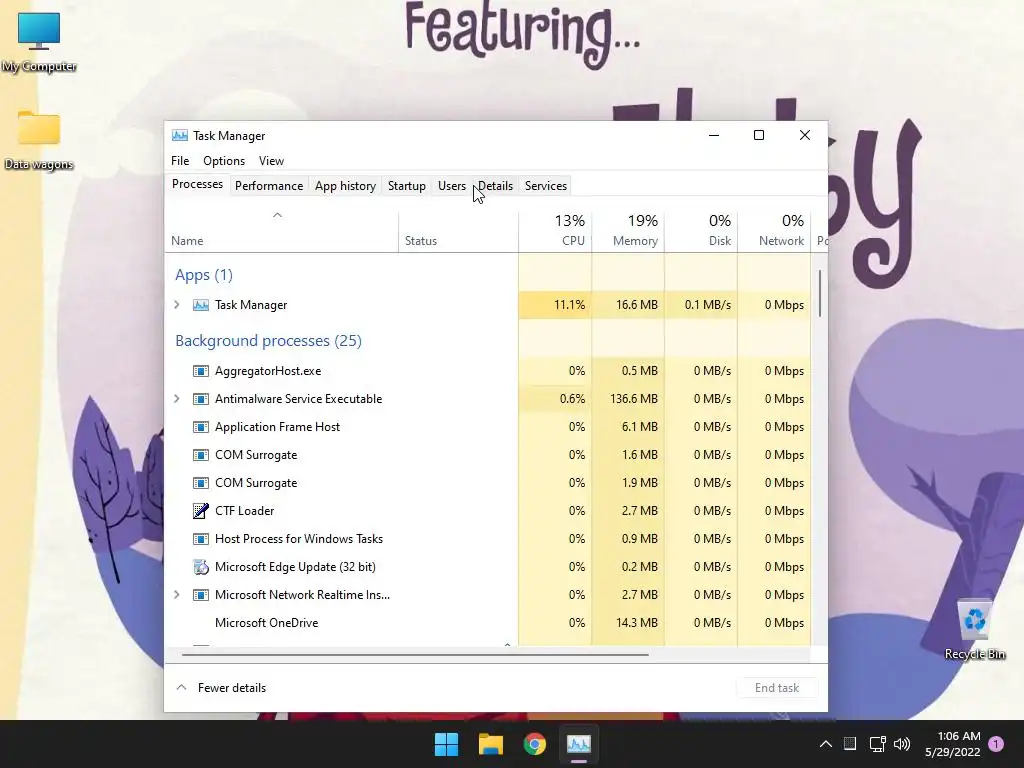Viewport: 1024px width, 768px height.
Task: Click the AggregatorHost.exe process icon
Action: click(200, 371)
